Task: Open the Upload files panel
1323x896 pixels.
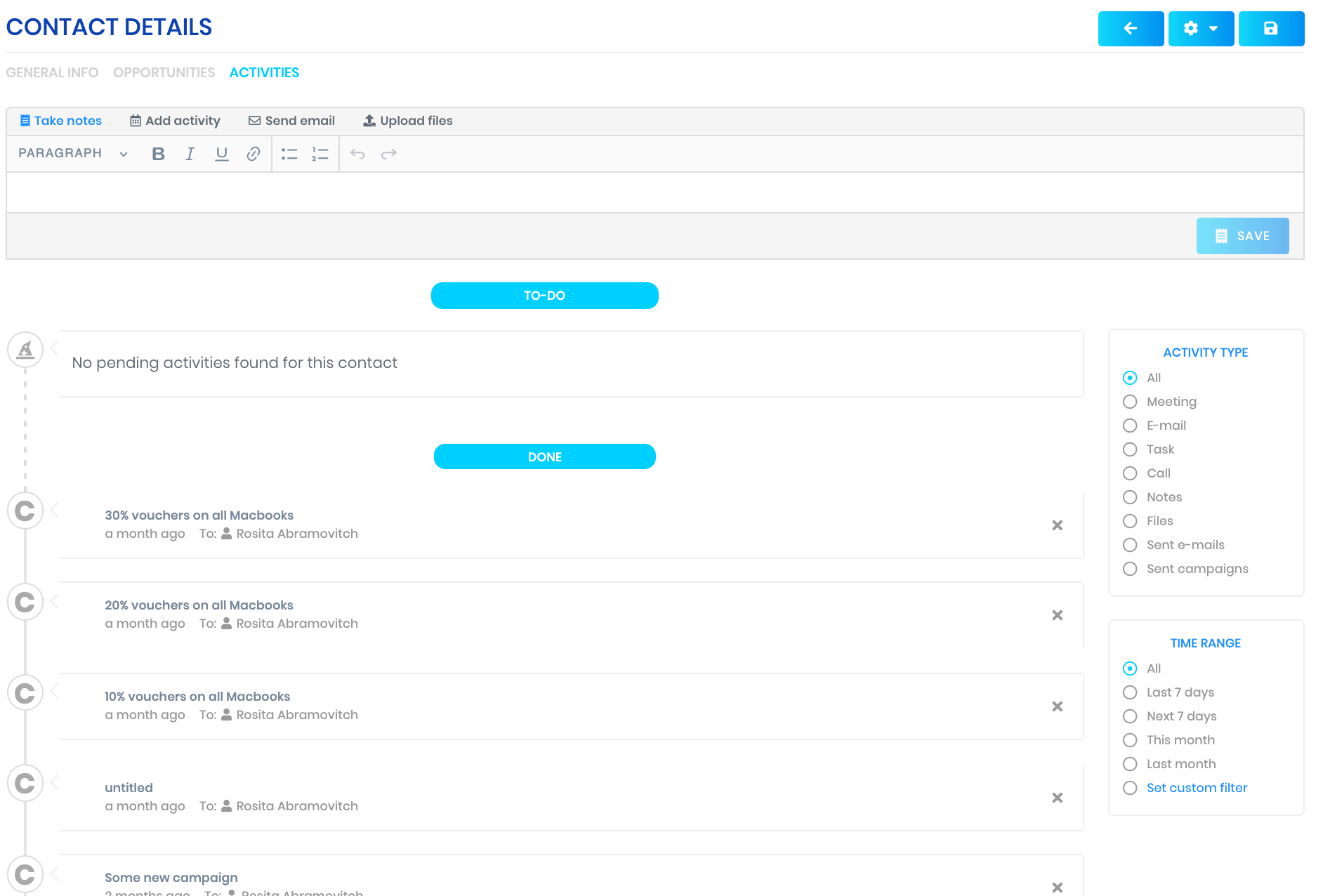Action: point(407,120)
